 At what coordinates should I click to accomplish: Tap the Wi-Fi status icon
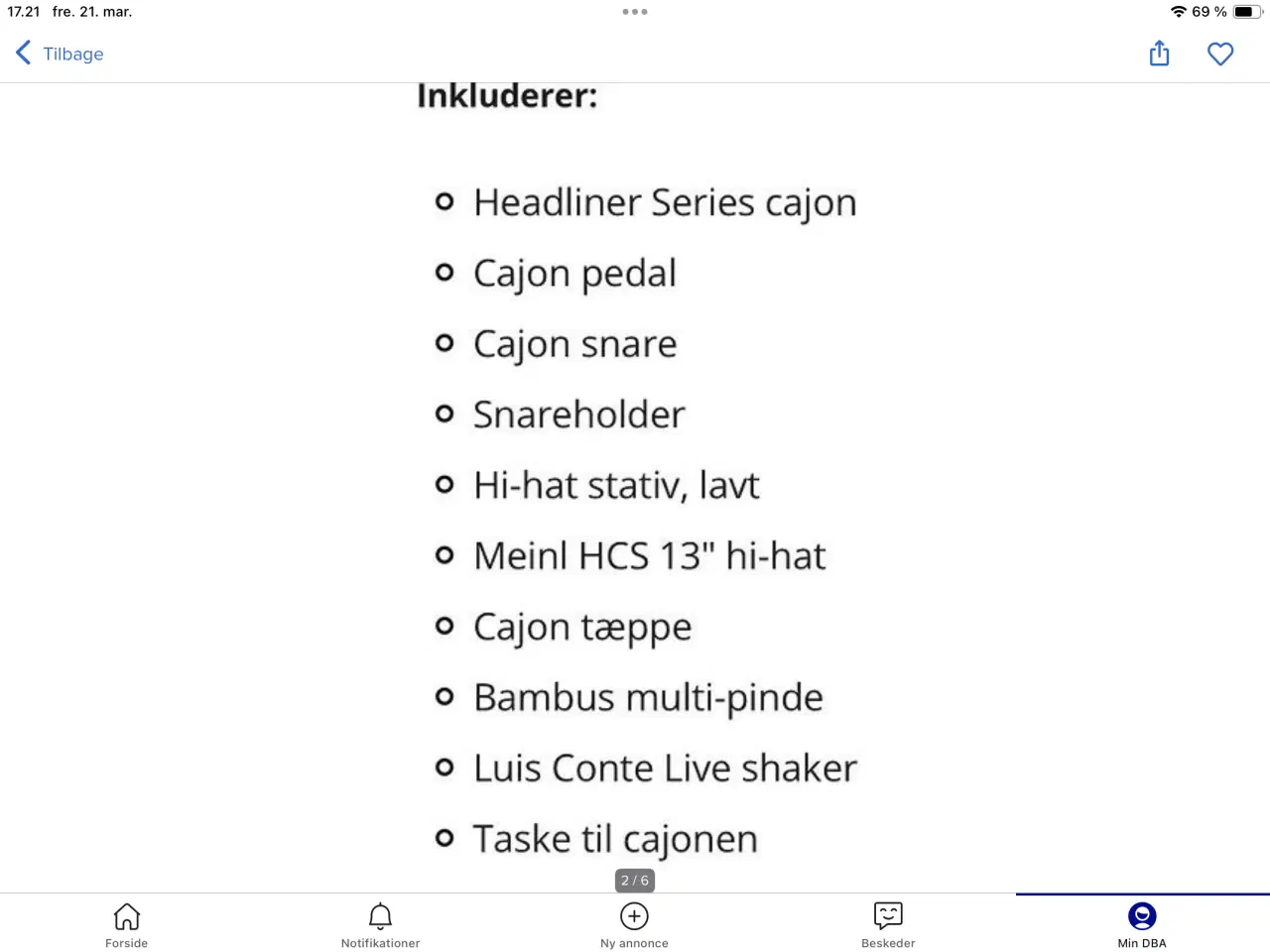click(x=1179, y=12)
